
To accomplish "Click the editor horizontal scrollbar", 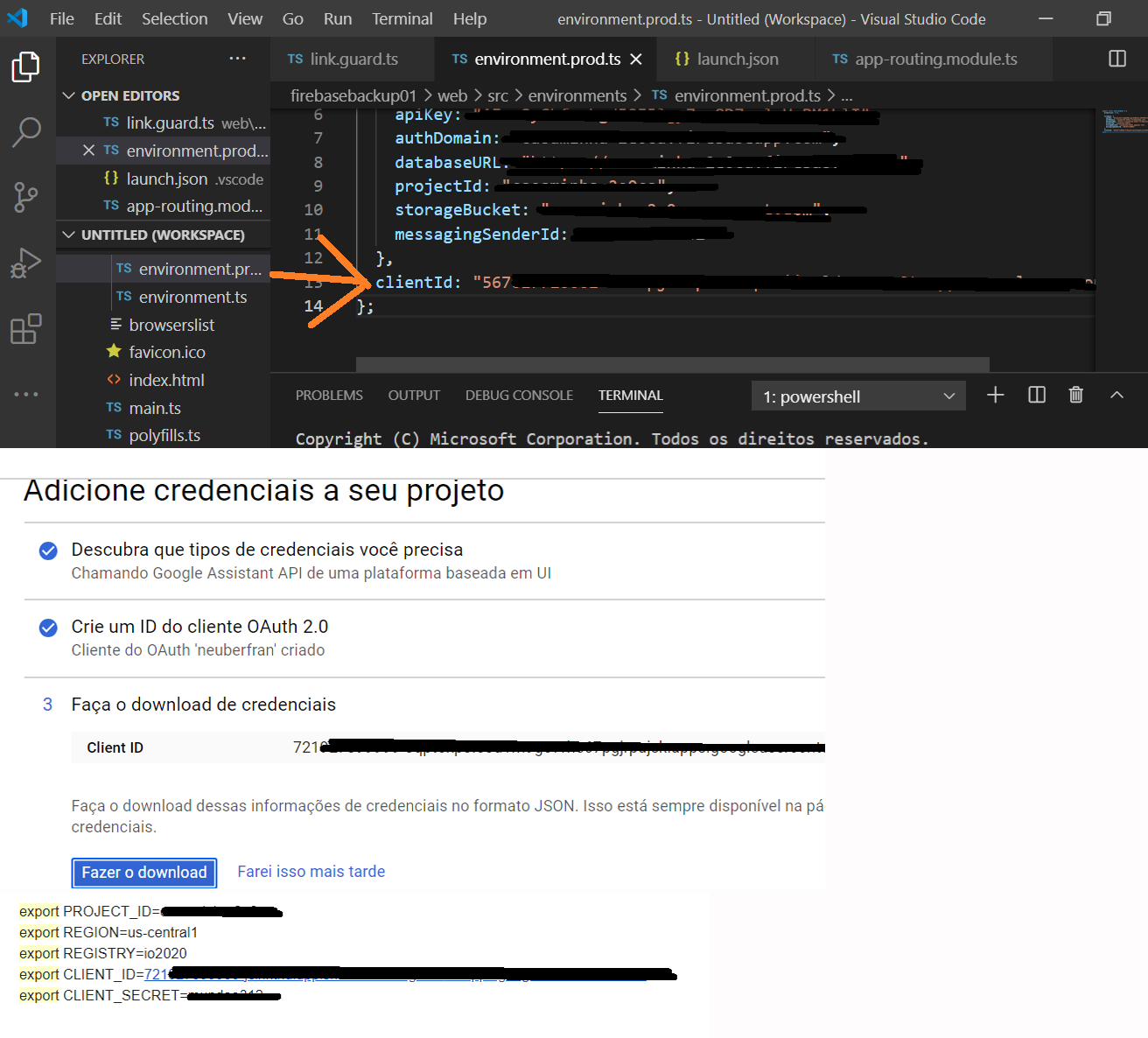I will click(673, 364).
